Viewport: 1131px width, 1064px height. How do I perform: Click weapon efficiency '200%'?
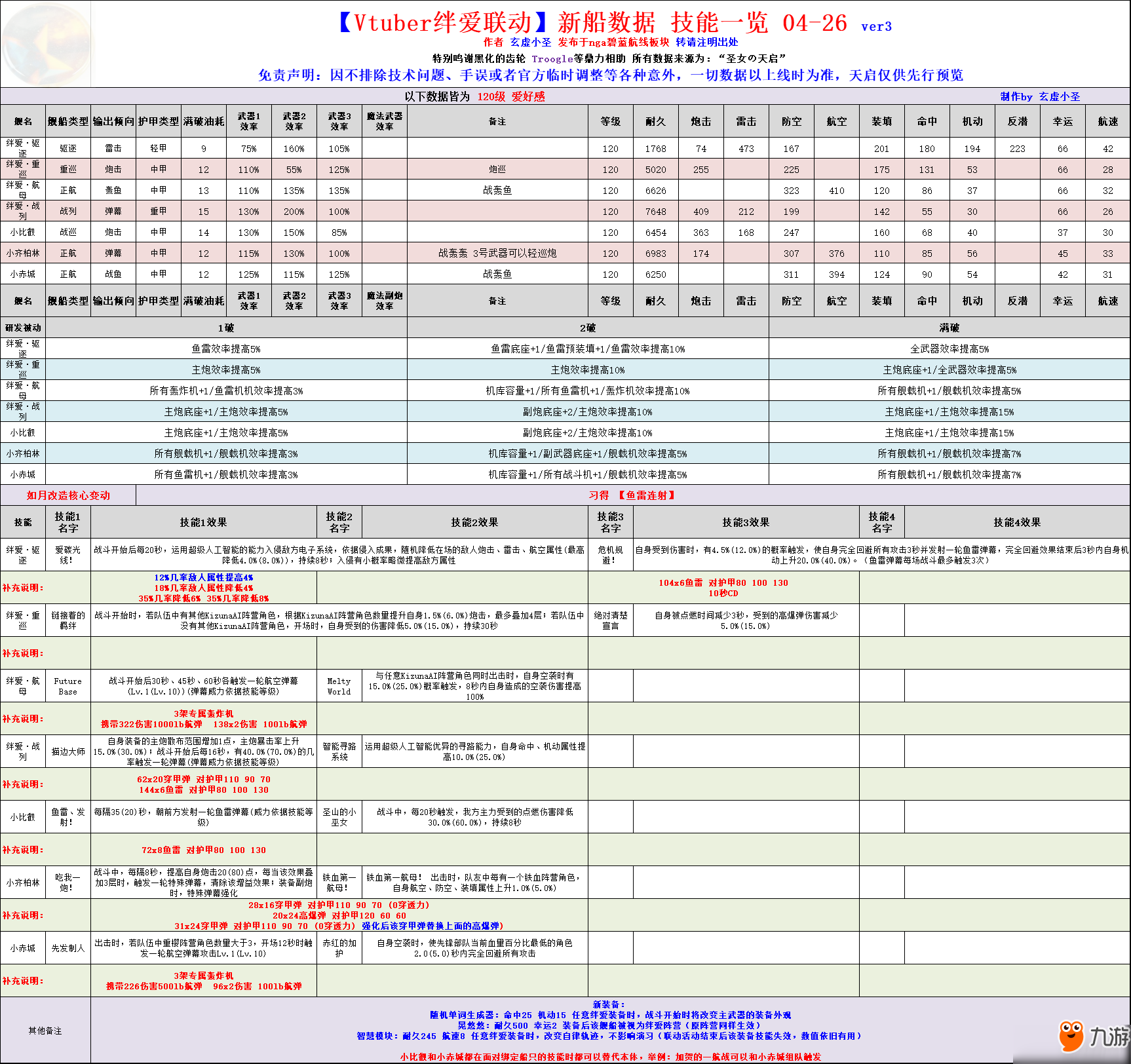[x=294, y=212]
